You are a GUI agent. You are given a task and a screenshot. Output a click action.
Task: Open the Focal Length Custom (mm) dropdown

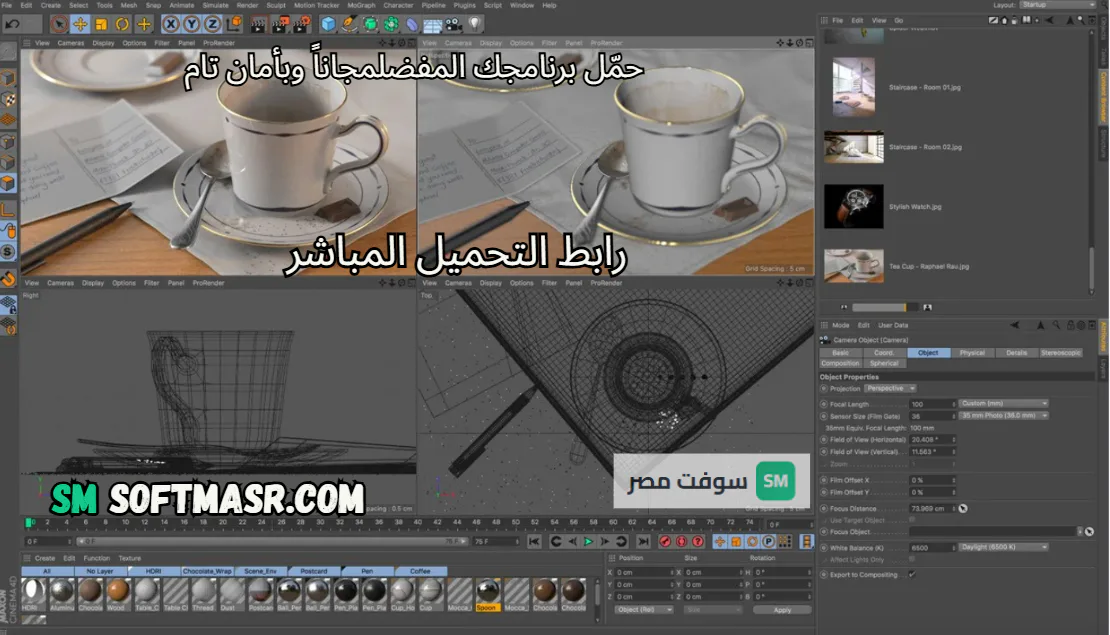[x=1004, y=404]
